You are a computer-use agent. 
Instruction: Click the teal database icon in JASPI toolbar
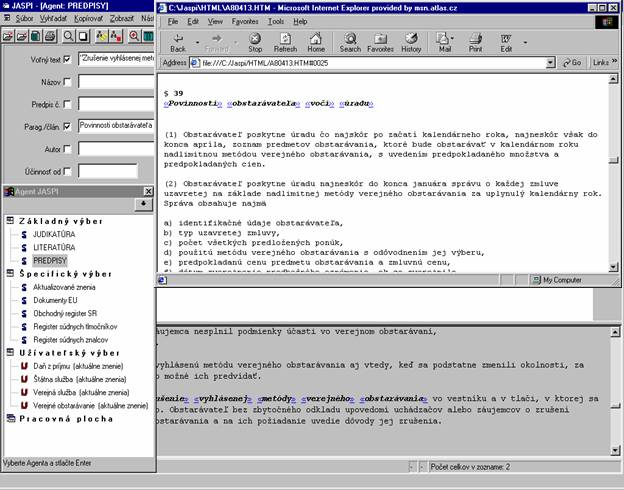tap(35, 37)
